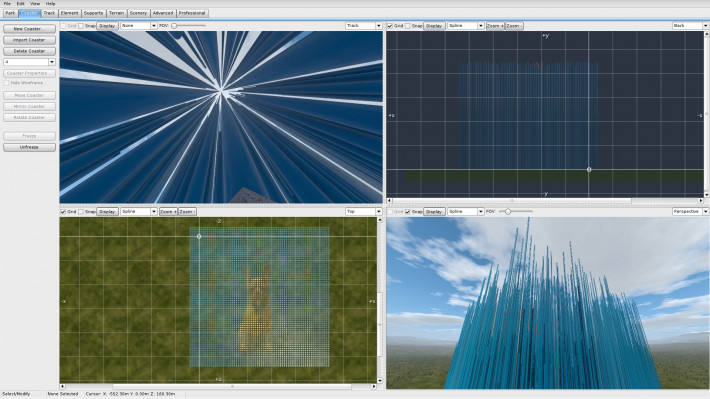This screenshot has height=399, width=710.
Task: Switch to the Advanced tab
Action: tap(163, 13)
